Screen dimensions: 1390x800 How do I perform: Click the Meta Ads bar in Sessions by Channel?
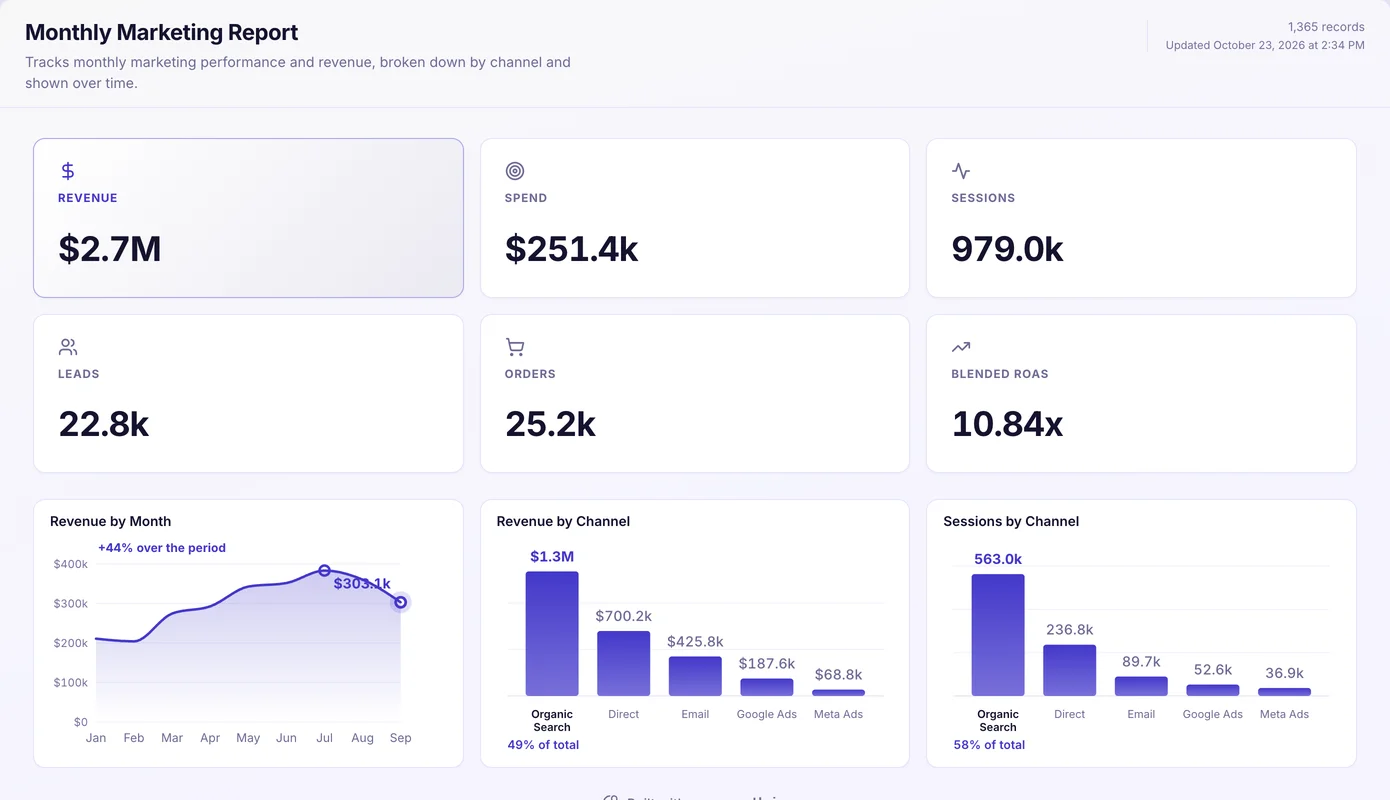pos(1284,692)
